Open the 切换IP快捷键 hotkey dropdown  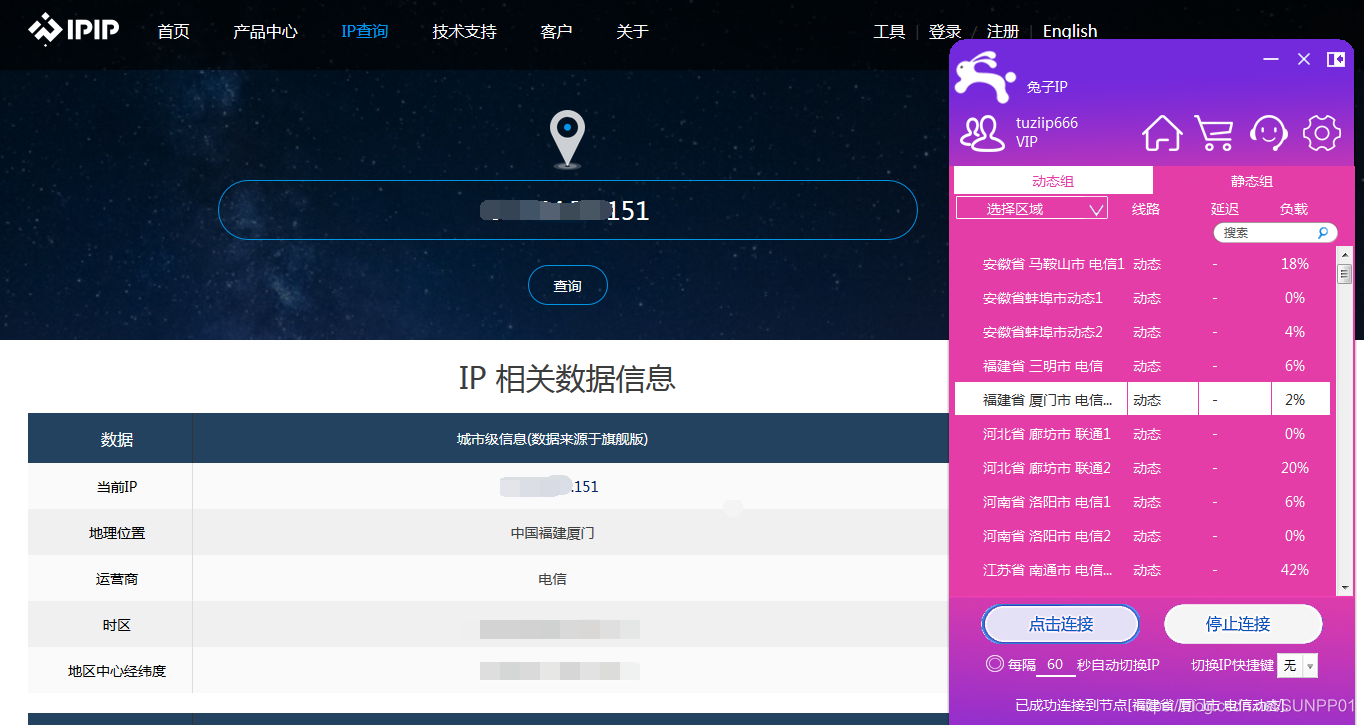[x=1297, y=664]
